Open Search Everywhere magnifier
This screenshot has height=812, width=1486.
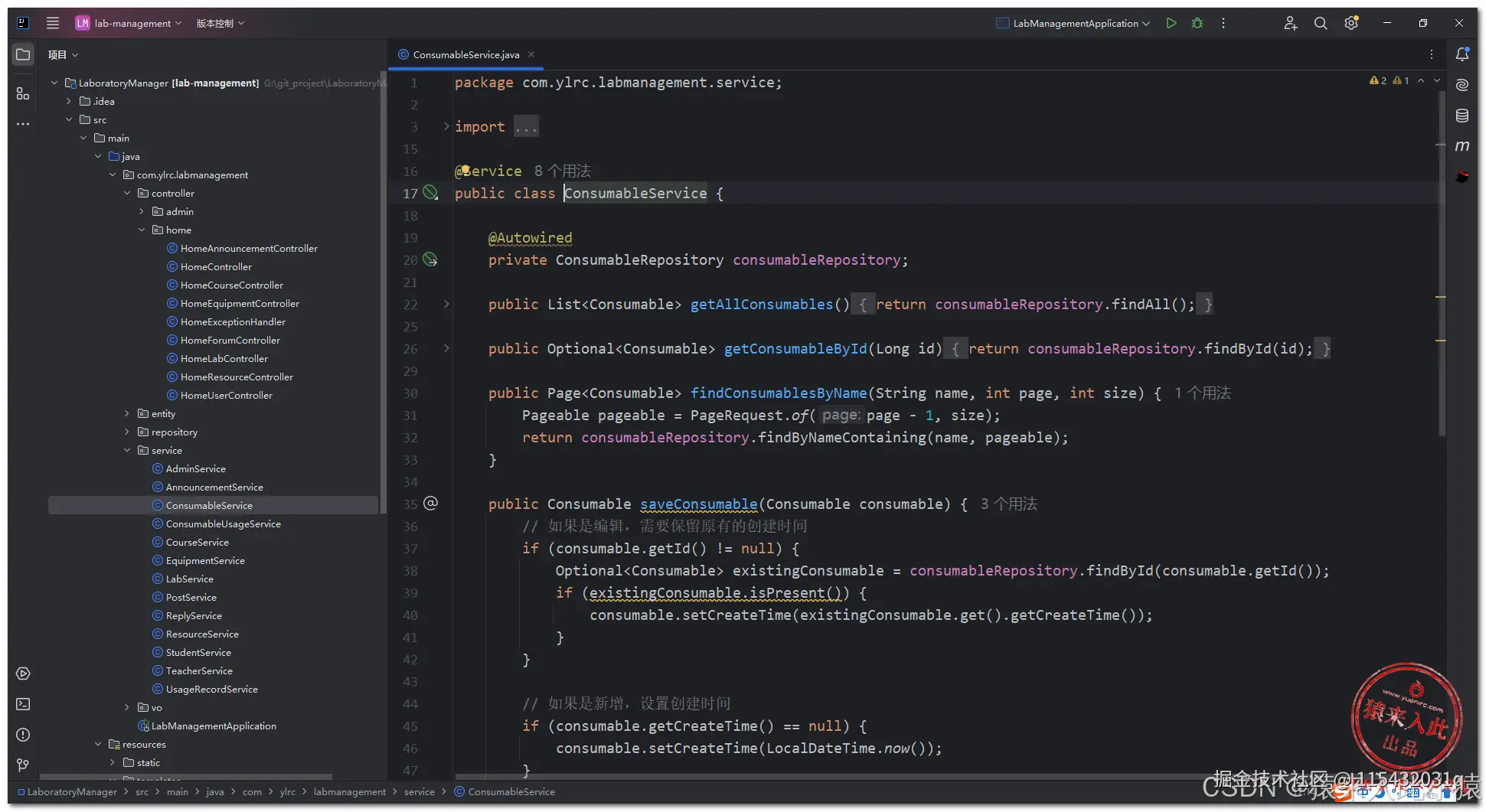click(x=1321, y=23)
